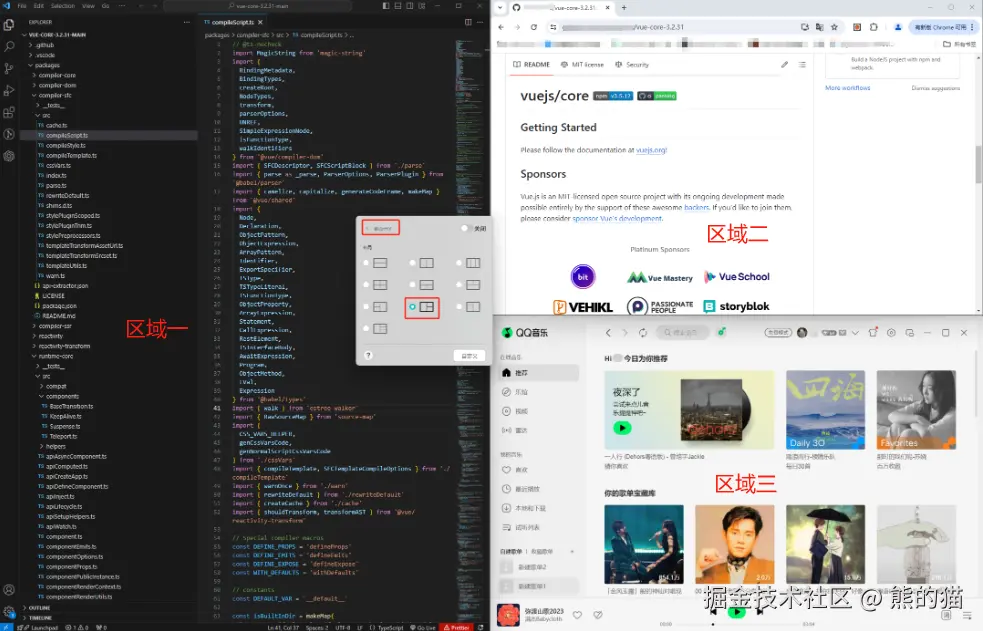Open Explorer panel more actions ellipsis
The width and height of the screenshot is (983, 631).
pos(186,22)
